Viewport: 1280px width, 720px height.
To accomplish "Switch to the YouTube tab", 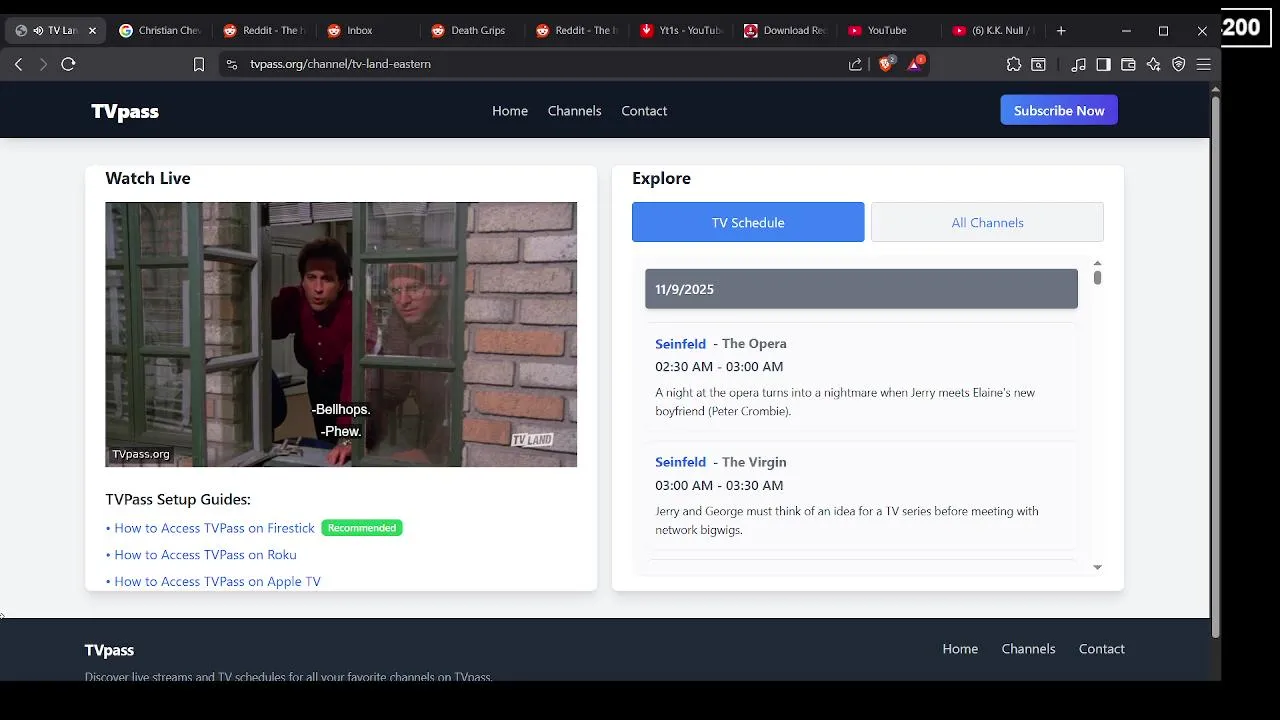I will 888,30.
